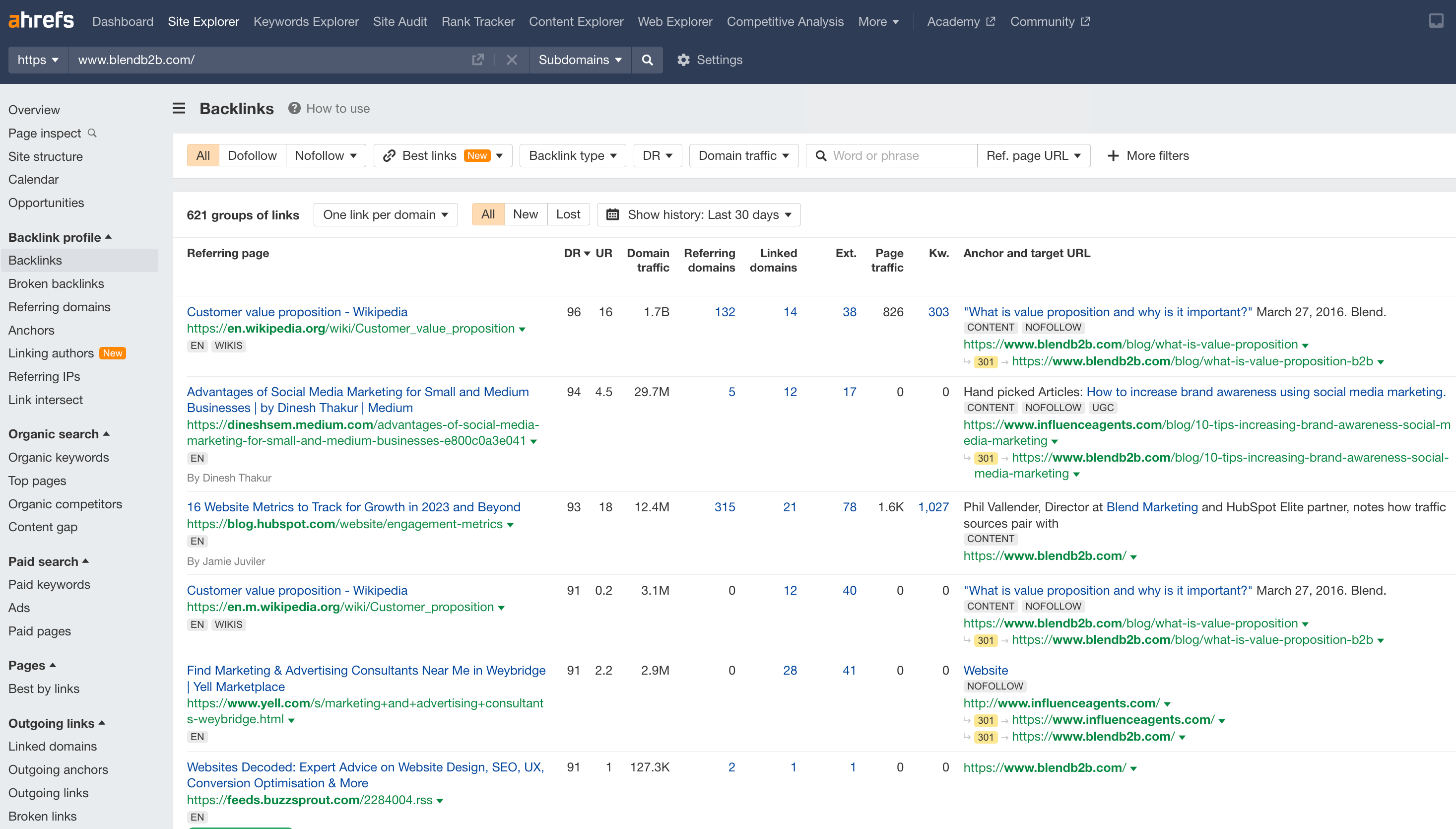Viewport: 1456px width, 829px height.
Task: Open the Referring domains sidebar page
Action: tap(59, 306)
